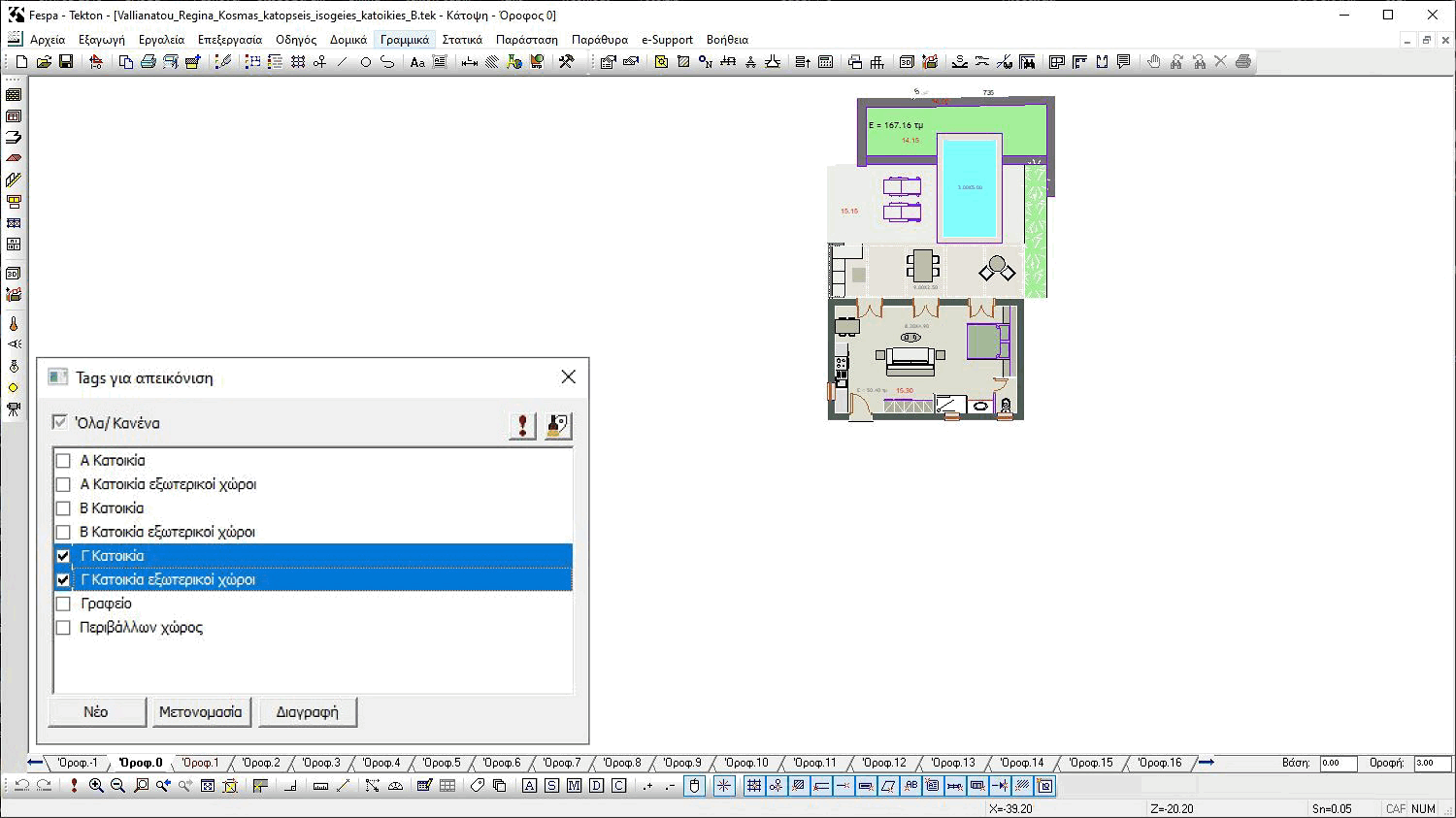Select the circle drawing tool
This screenshot has height=818, width=1456.
pos(365,62)
